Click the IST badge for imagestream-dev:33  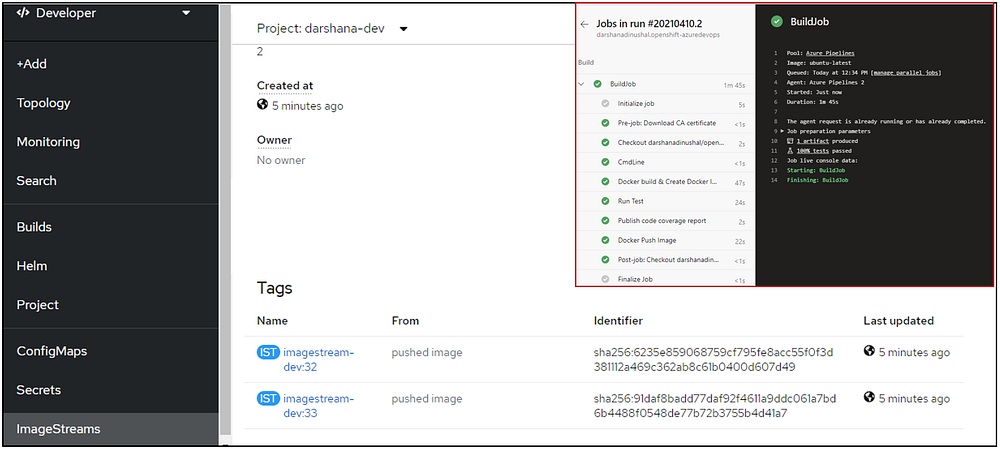click(x=268, y=399)
